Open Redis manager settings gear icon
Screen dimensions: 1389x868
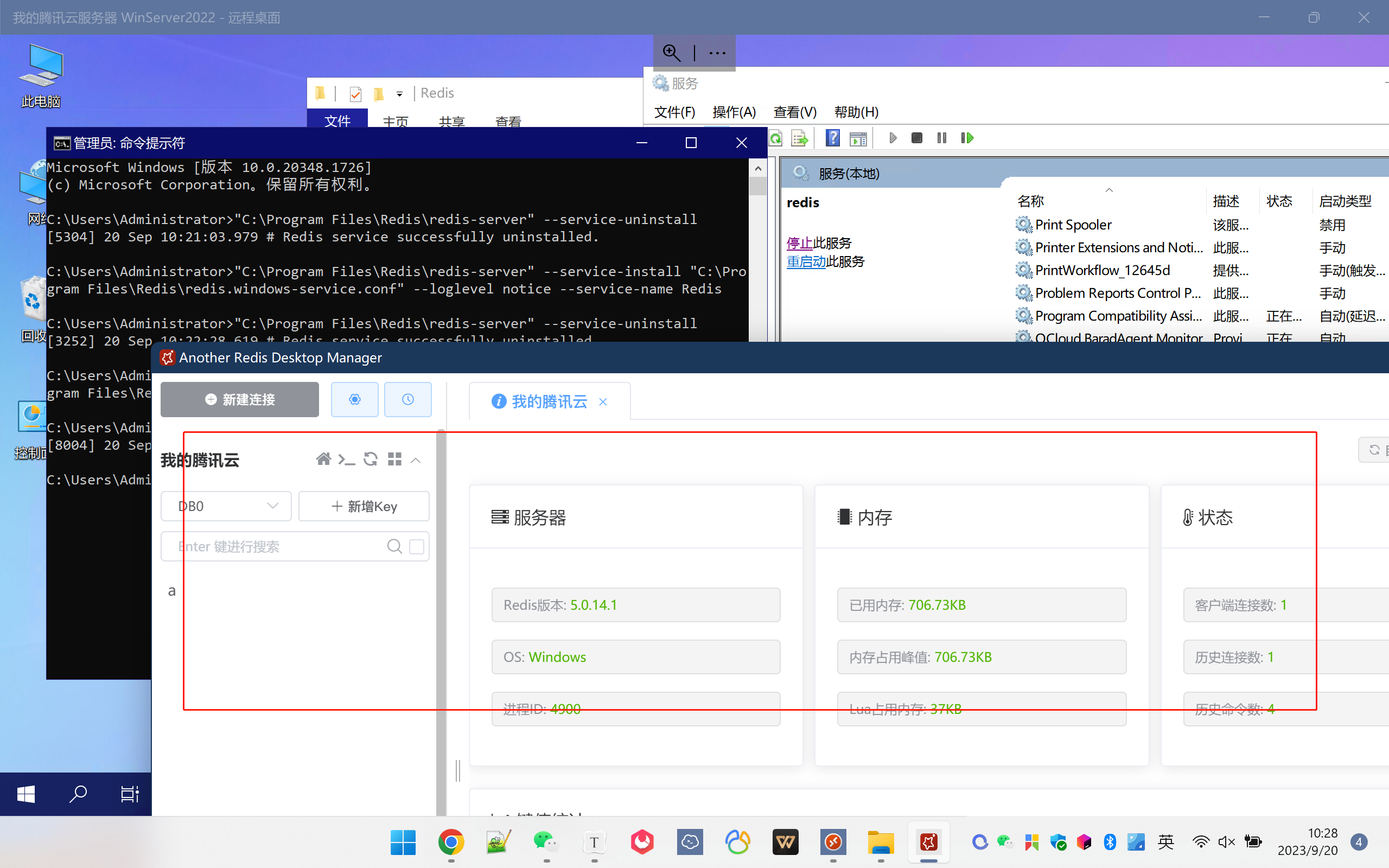click(x=355, y=400)
